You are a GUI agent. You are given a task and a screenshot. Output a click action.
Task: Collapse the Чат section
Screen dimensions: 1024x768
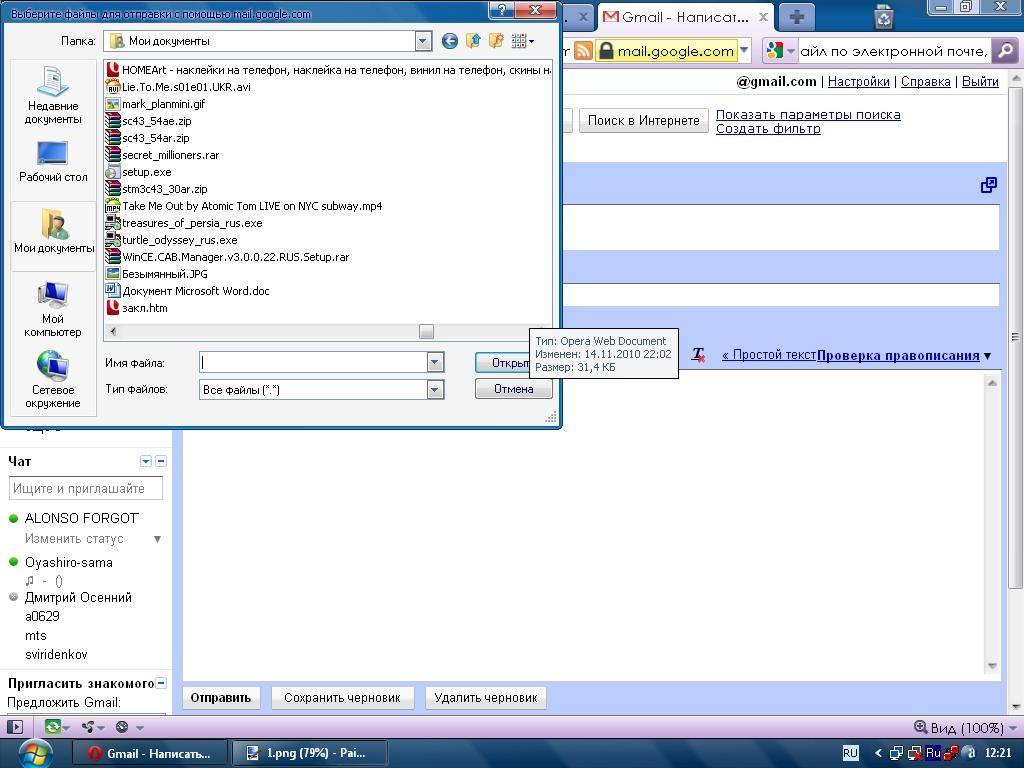[161, 461]
